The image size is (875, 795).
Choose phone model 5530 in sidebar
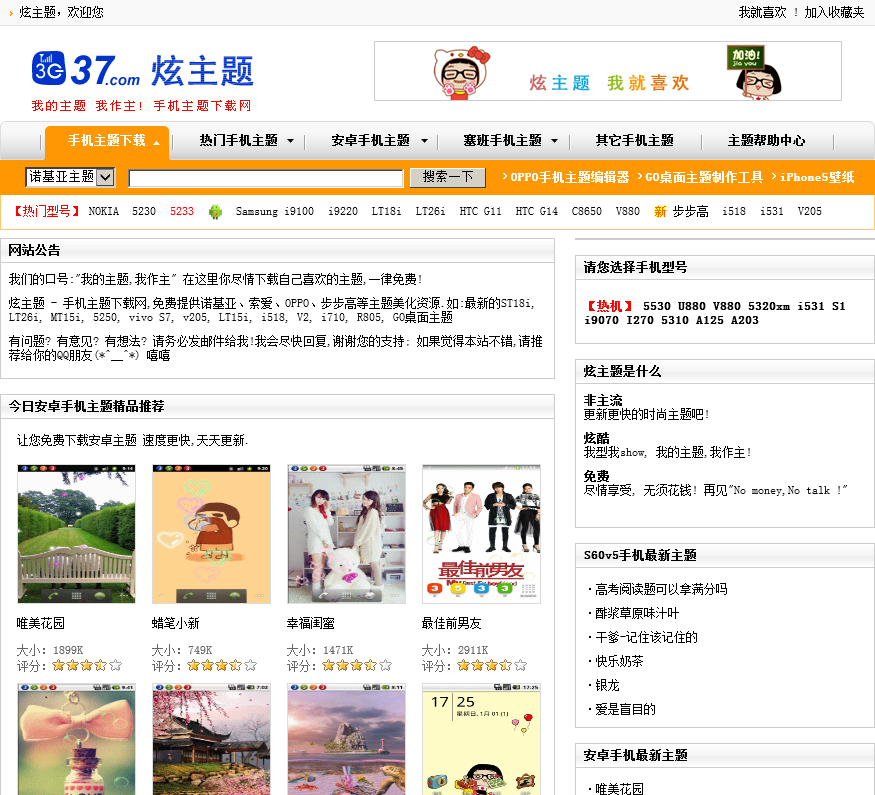[x=657, y=306]
